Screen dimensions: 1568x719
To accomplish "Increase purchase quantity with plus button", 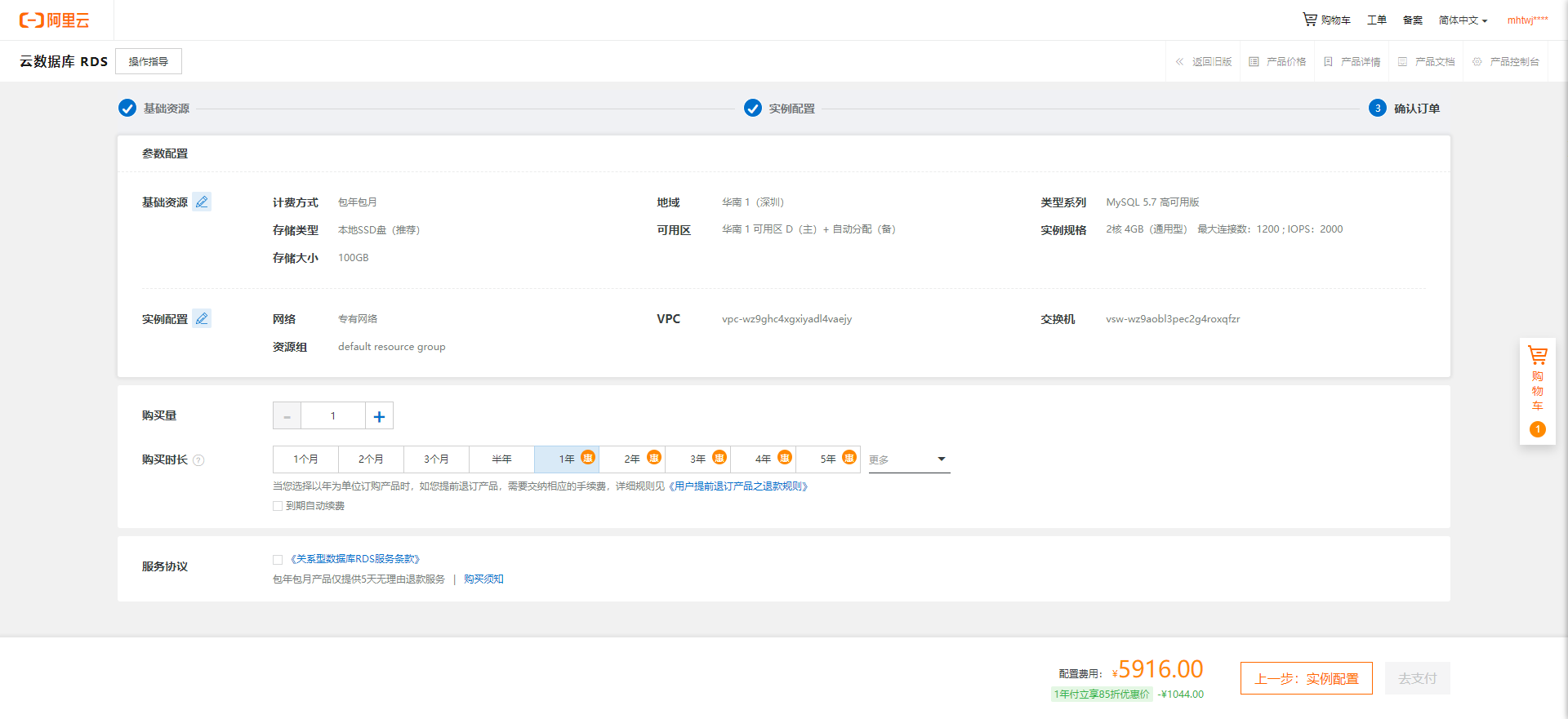I will [x=379, y=416].
